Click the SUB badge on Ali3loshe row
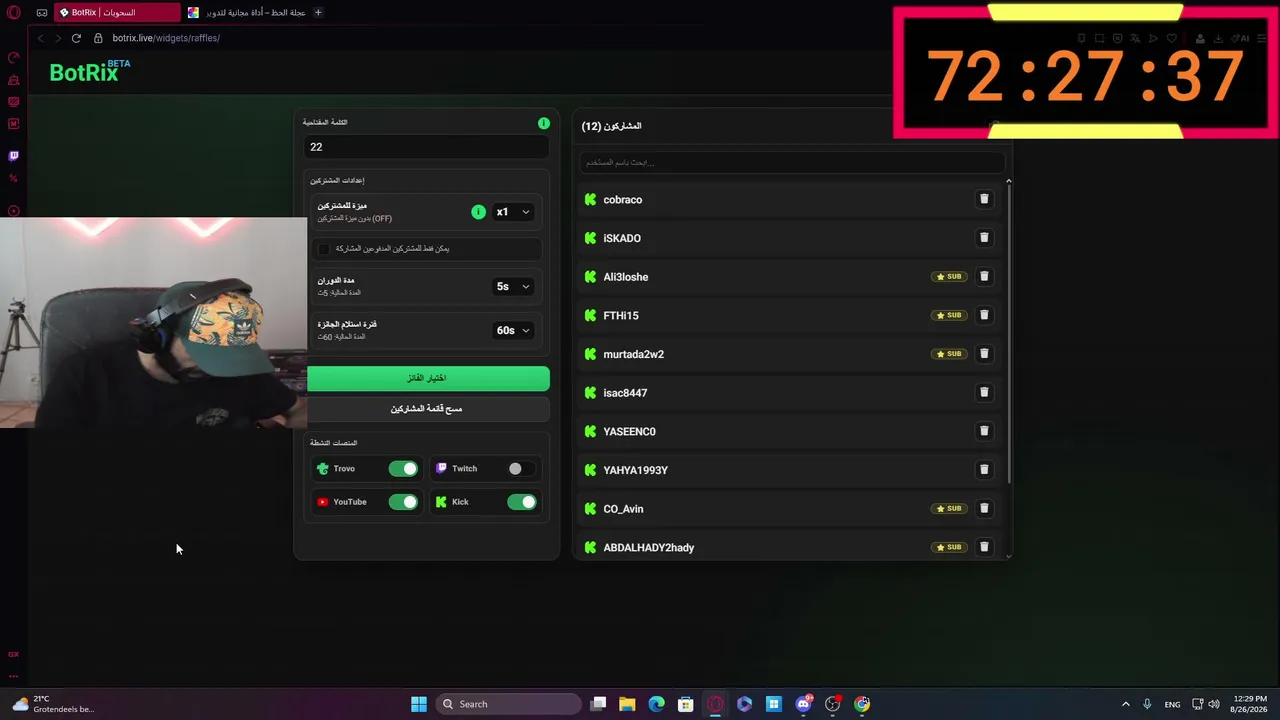 (x=949, y=277)
